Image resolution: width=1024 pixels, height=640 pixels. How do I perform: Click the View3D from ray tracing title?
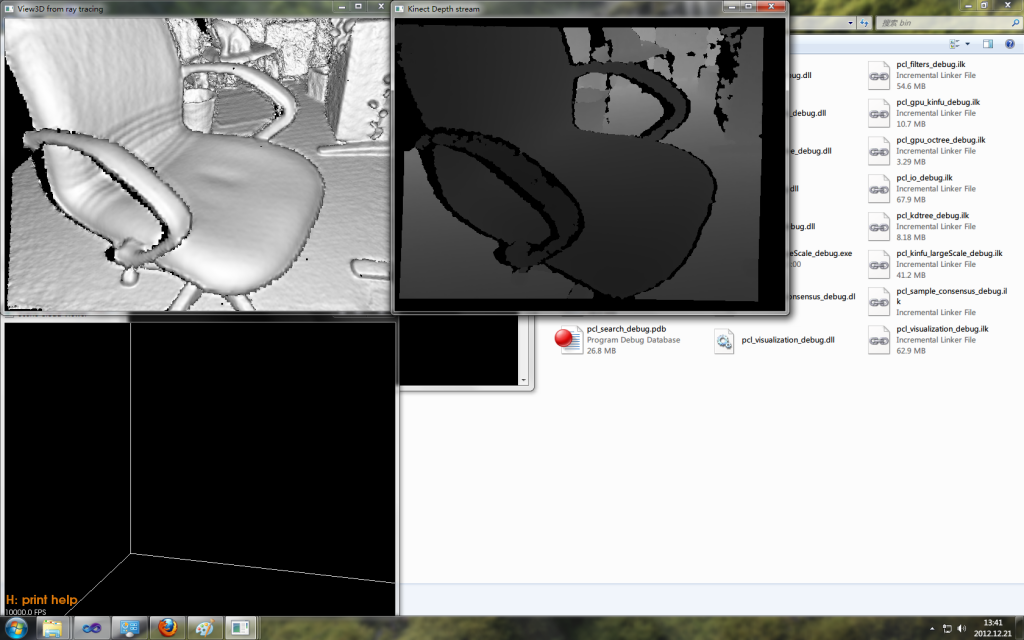[x=60, y=9]
